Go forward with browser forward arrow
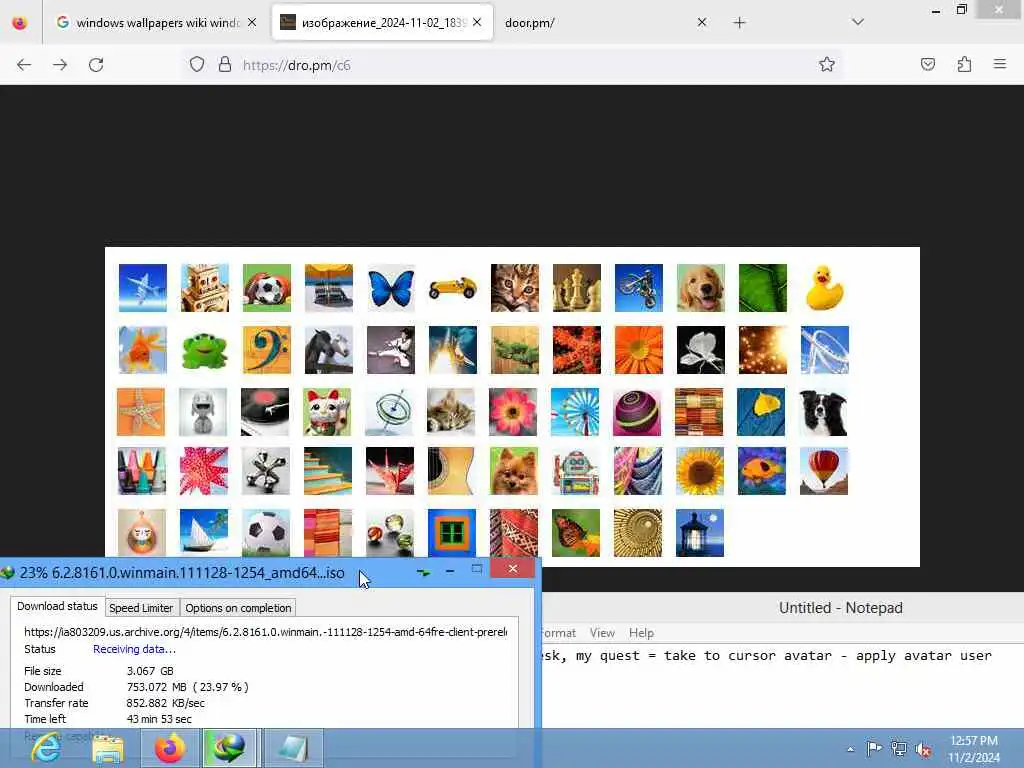This screenshot has height=768, width=1024. coord(60,65)
